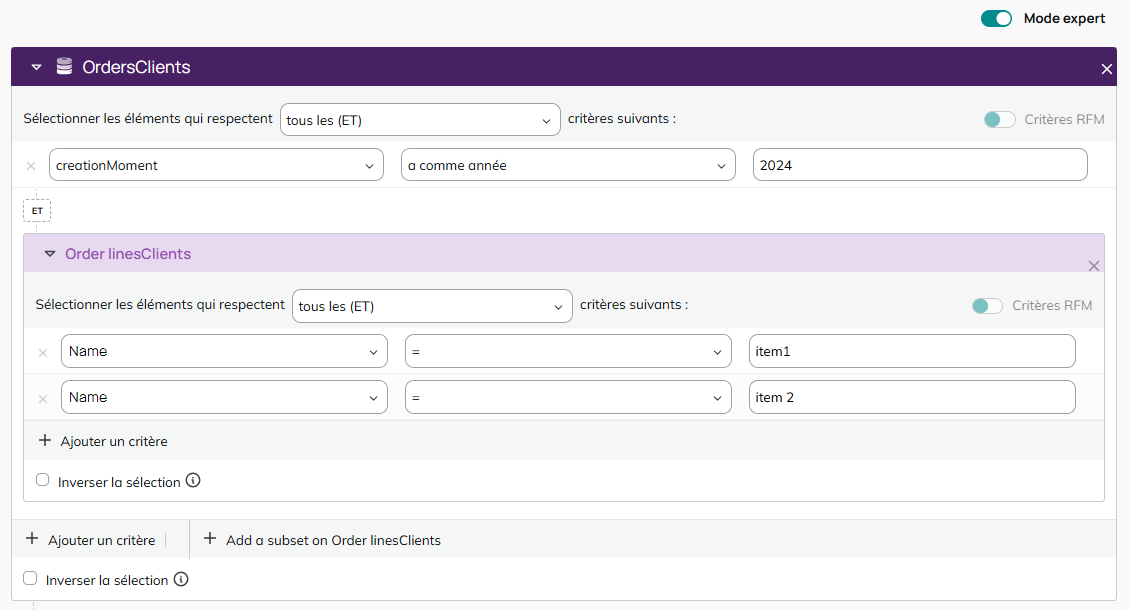Click the OrdersClients database icon
This screenshot has height=610, width=1129.
pos(65,67)
